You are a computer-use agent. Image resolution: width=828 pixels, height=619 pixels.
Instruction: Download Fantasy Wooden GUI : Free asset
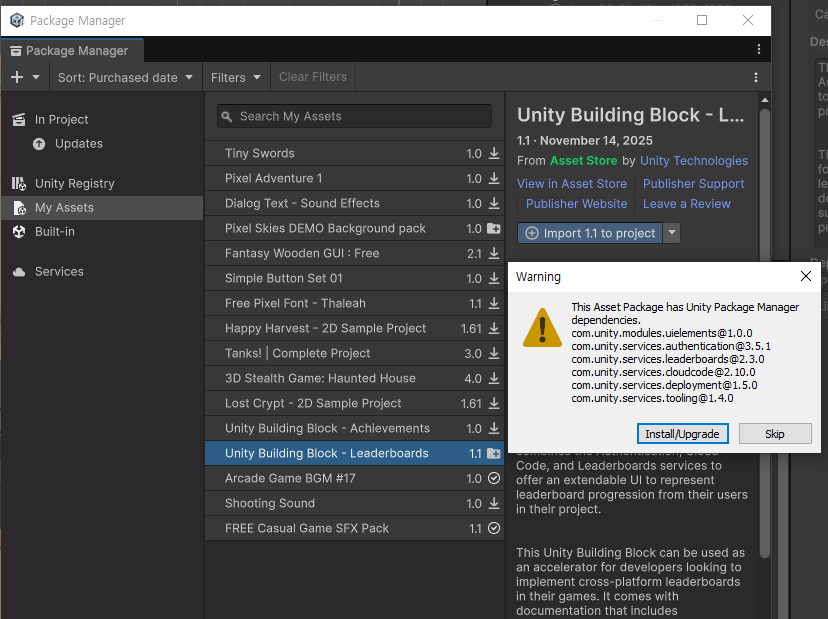494,253
